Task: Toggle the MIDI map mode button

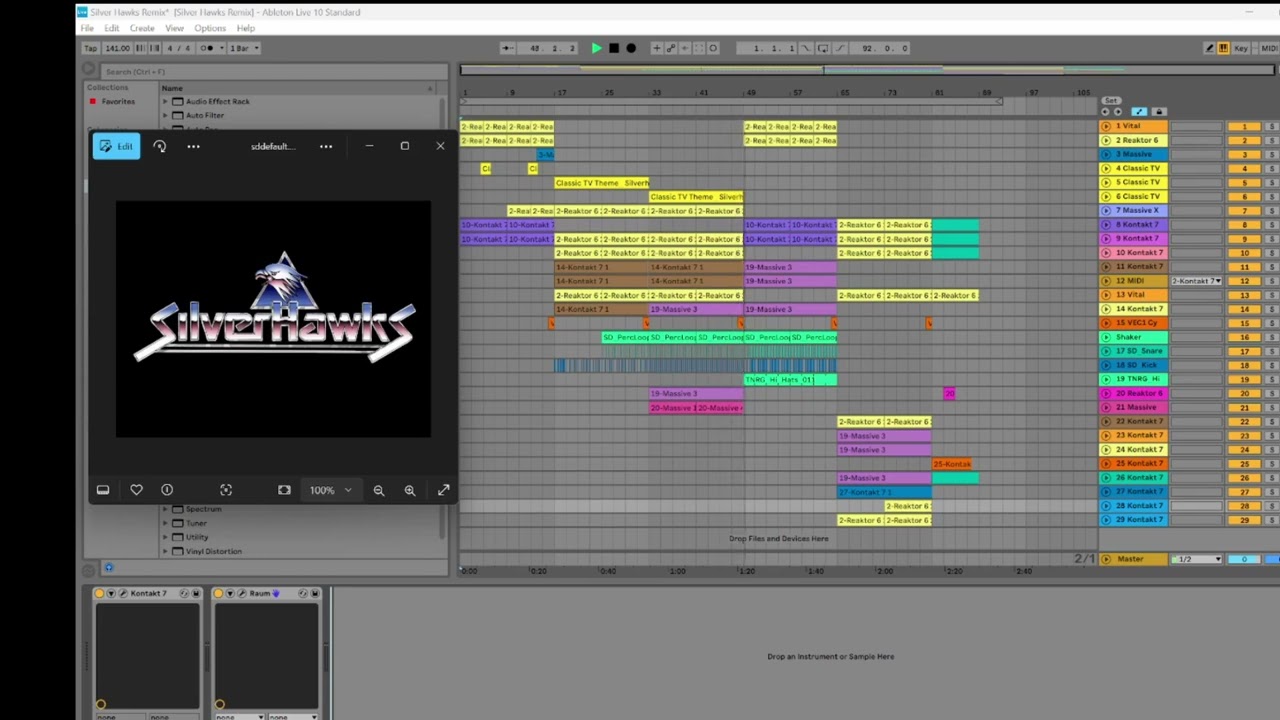Action: click(1268, 48)
